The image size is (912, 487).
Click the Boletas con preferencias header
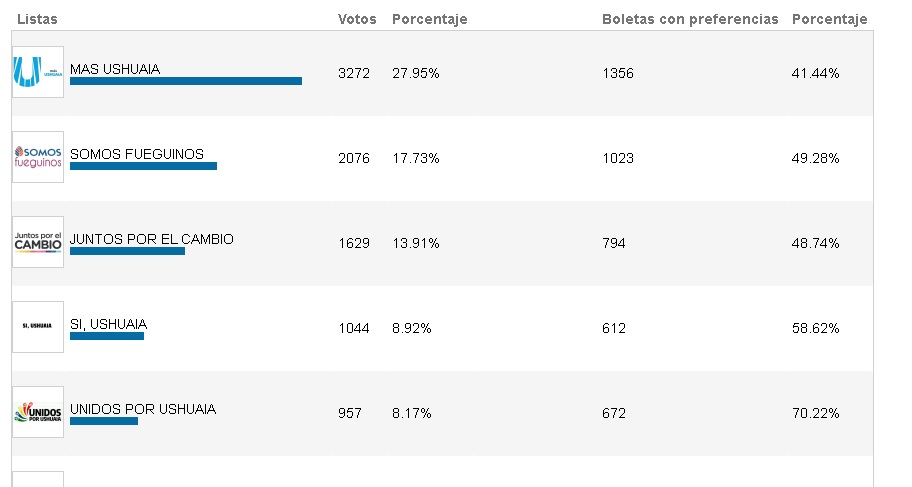click(x=690, y=19)
